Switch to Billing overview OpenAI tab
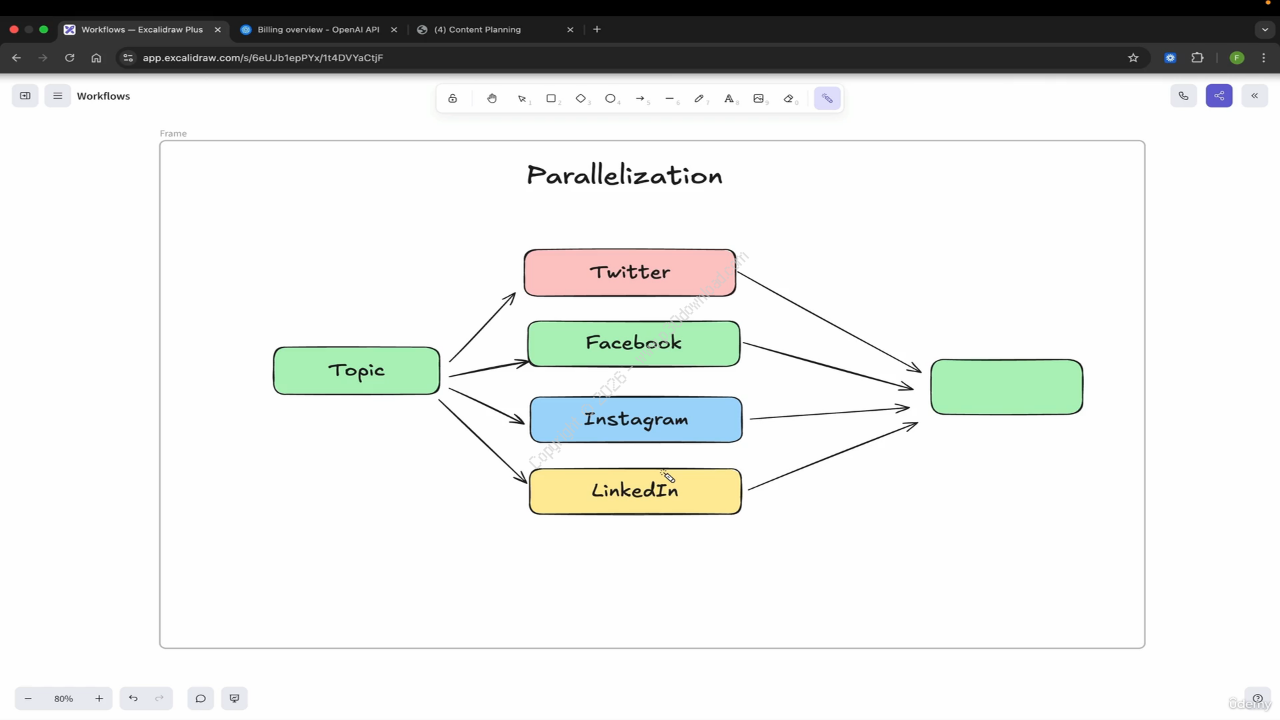Screen dimensions: 1280x720 (x=317, y=30)
